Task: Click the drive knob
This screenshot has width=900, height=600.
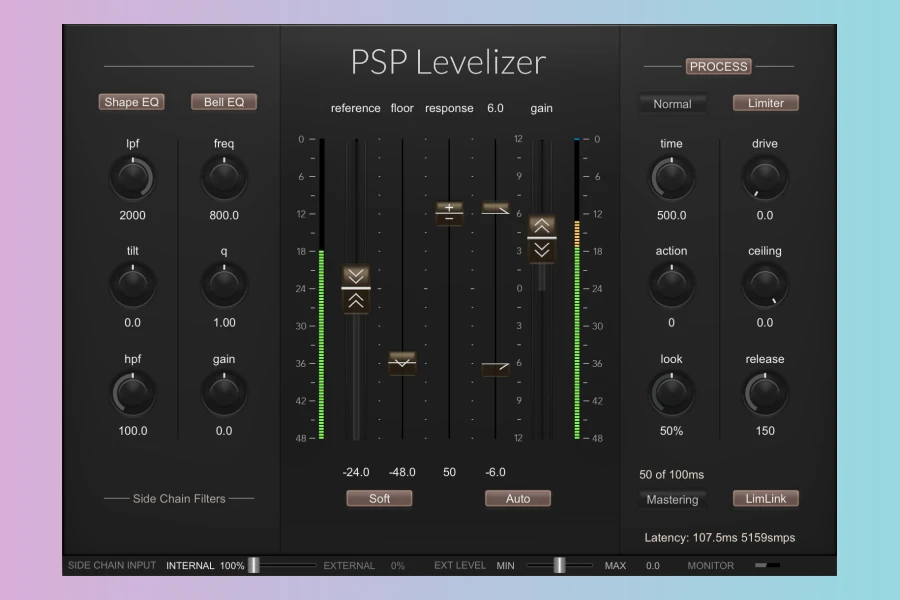Action: click(765, 177)
